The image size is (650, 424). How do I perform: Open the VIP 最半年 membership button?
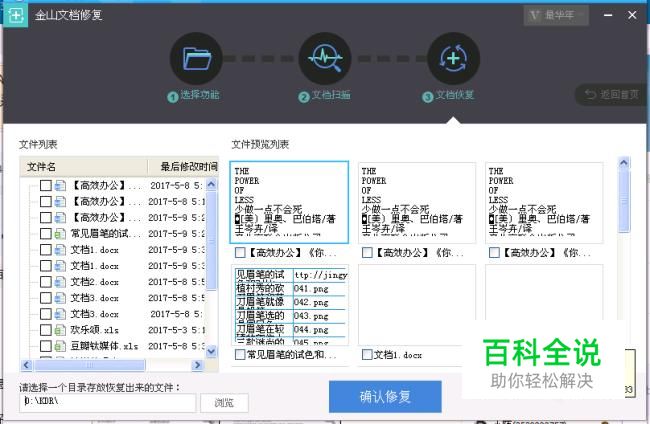pyautogui.click(x=556, y=15)
